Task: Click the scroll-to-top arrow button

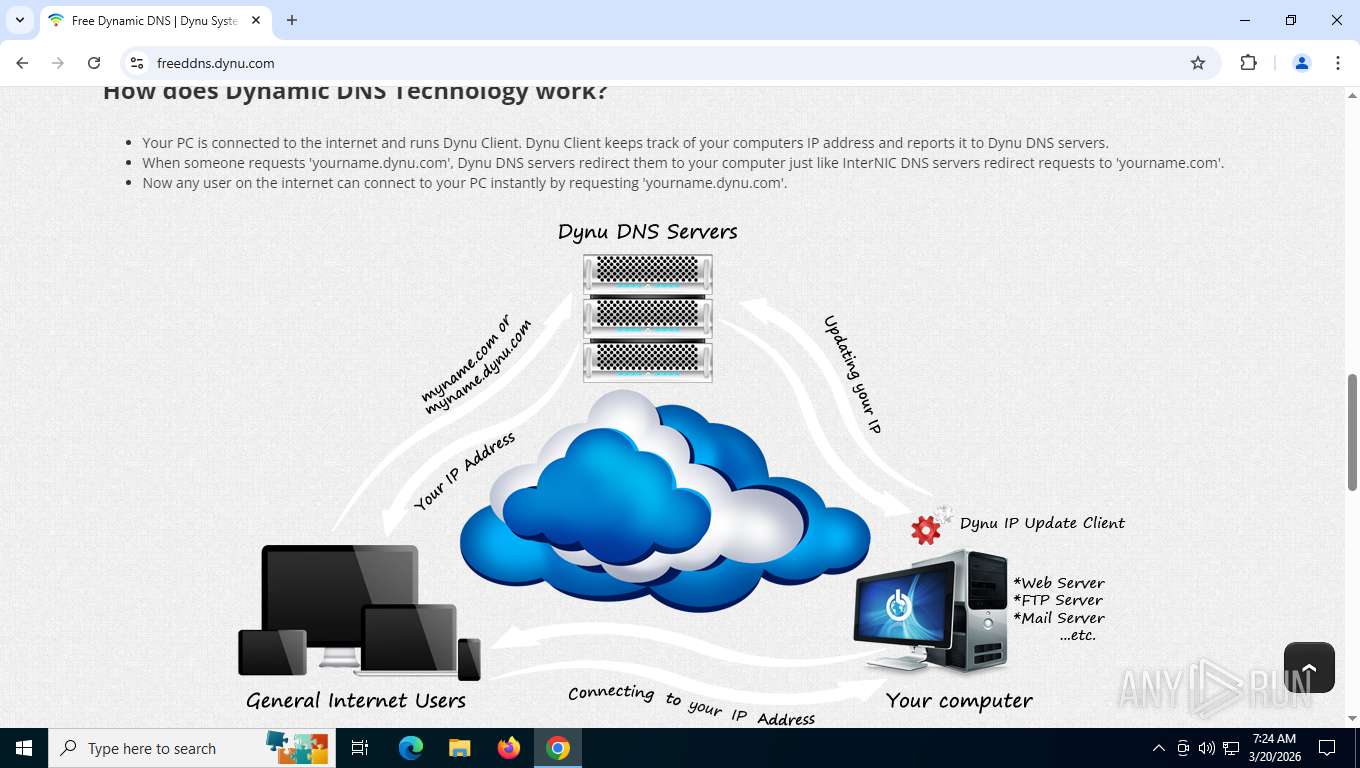Action: coord(1309,667)
